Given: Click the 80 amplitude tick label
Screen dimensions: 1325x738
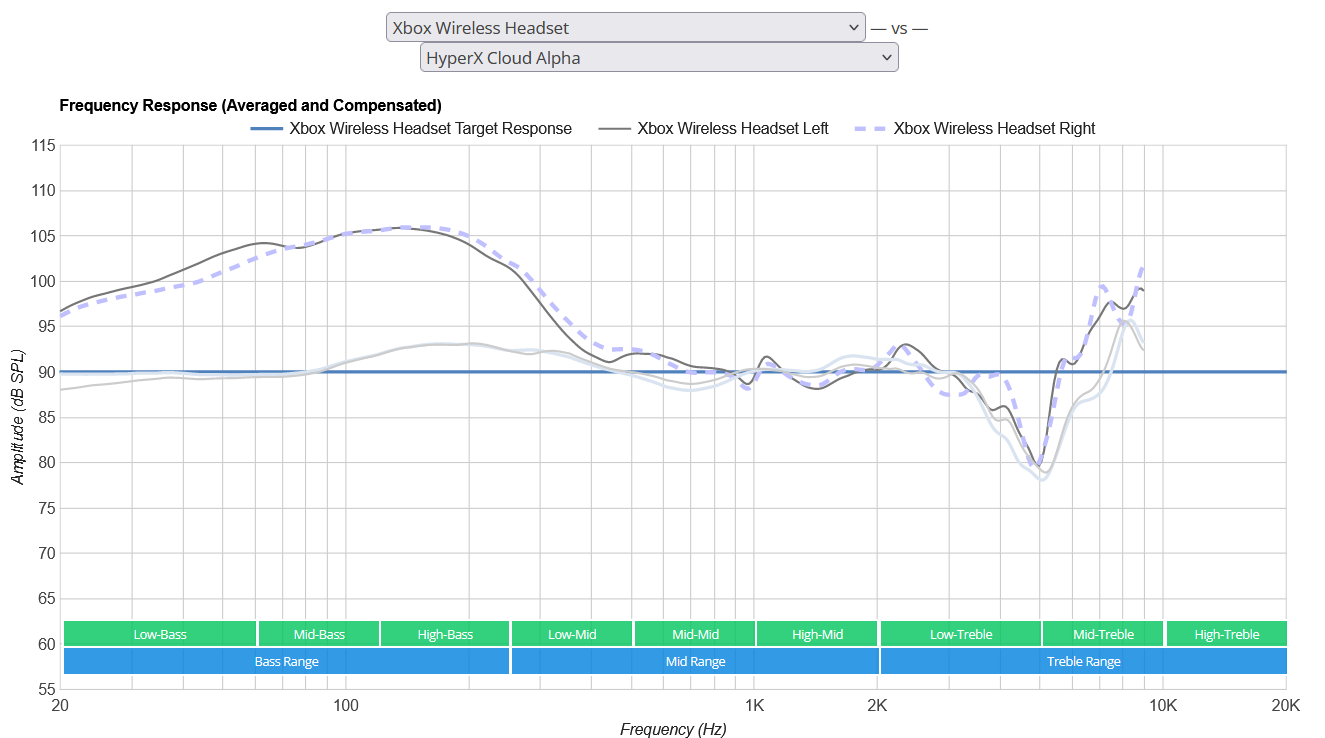Looking at the screenshot, I should tap(47, 463).
